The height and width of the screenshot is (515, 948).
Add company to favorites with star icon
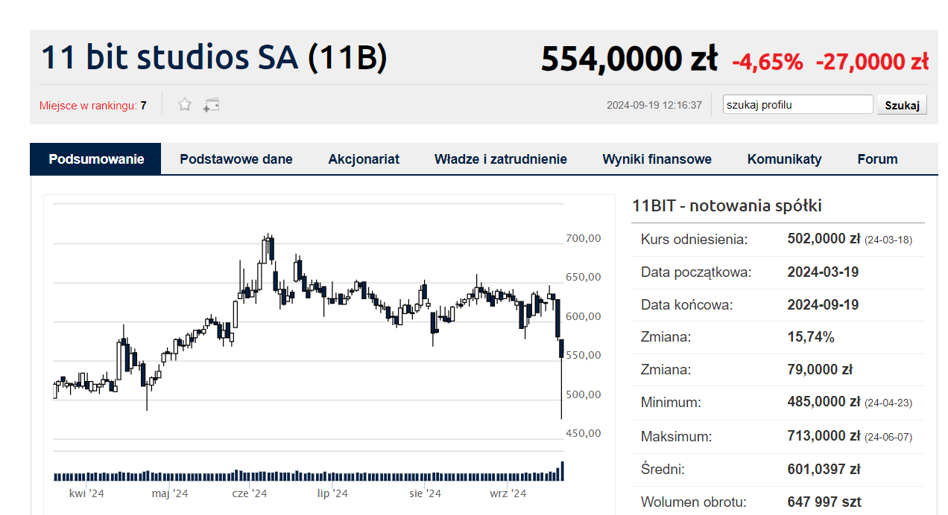click(184, 105)
